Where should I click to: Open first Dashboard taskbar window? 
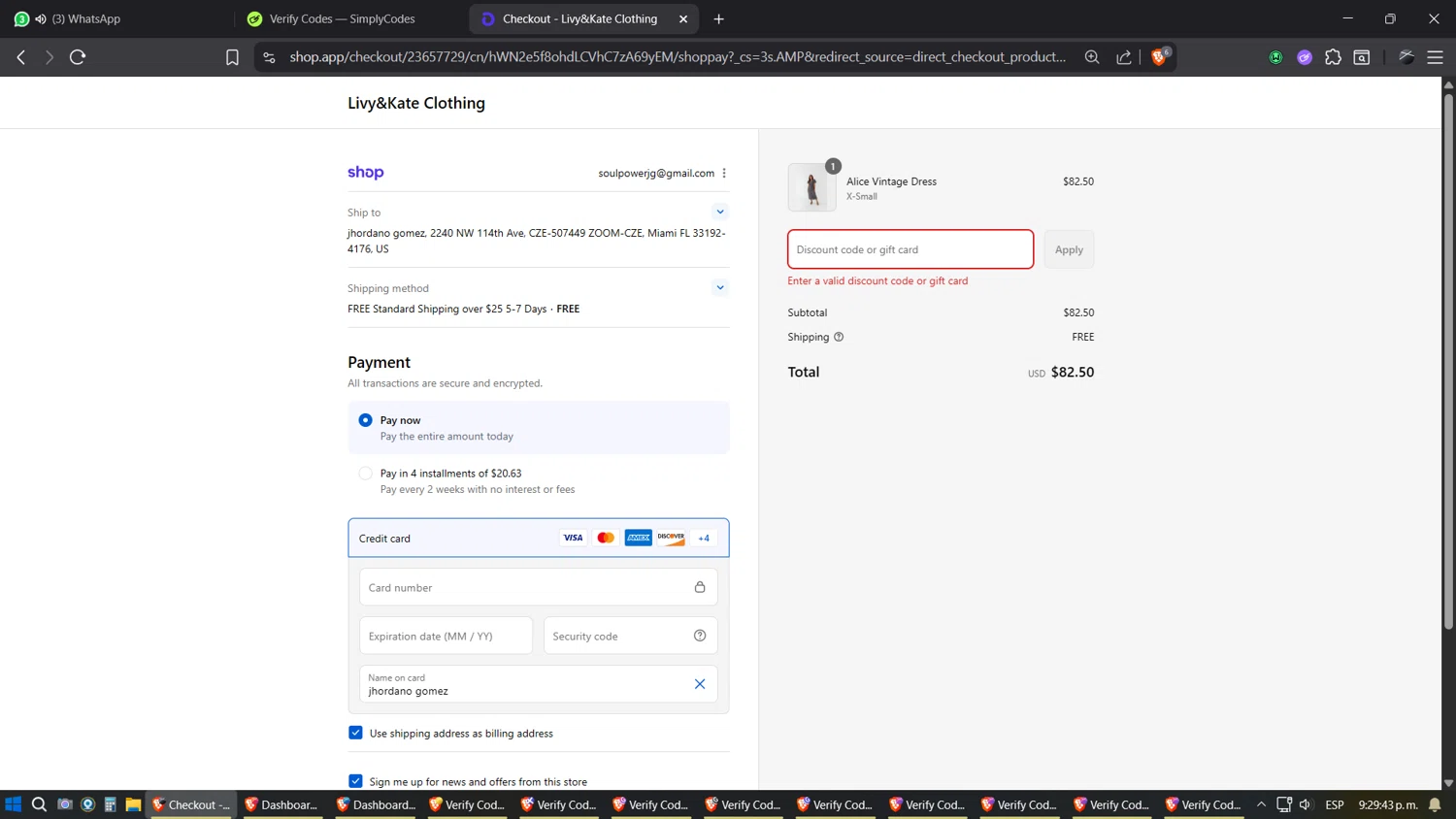281,804
